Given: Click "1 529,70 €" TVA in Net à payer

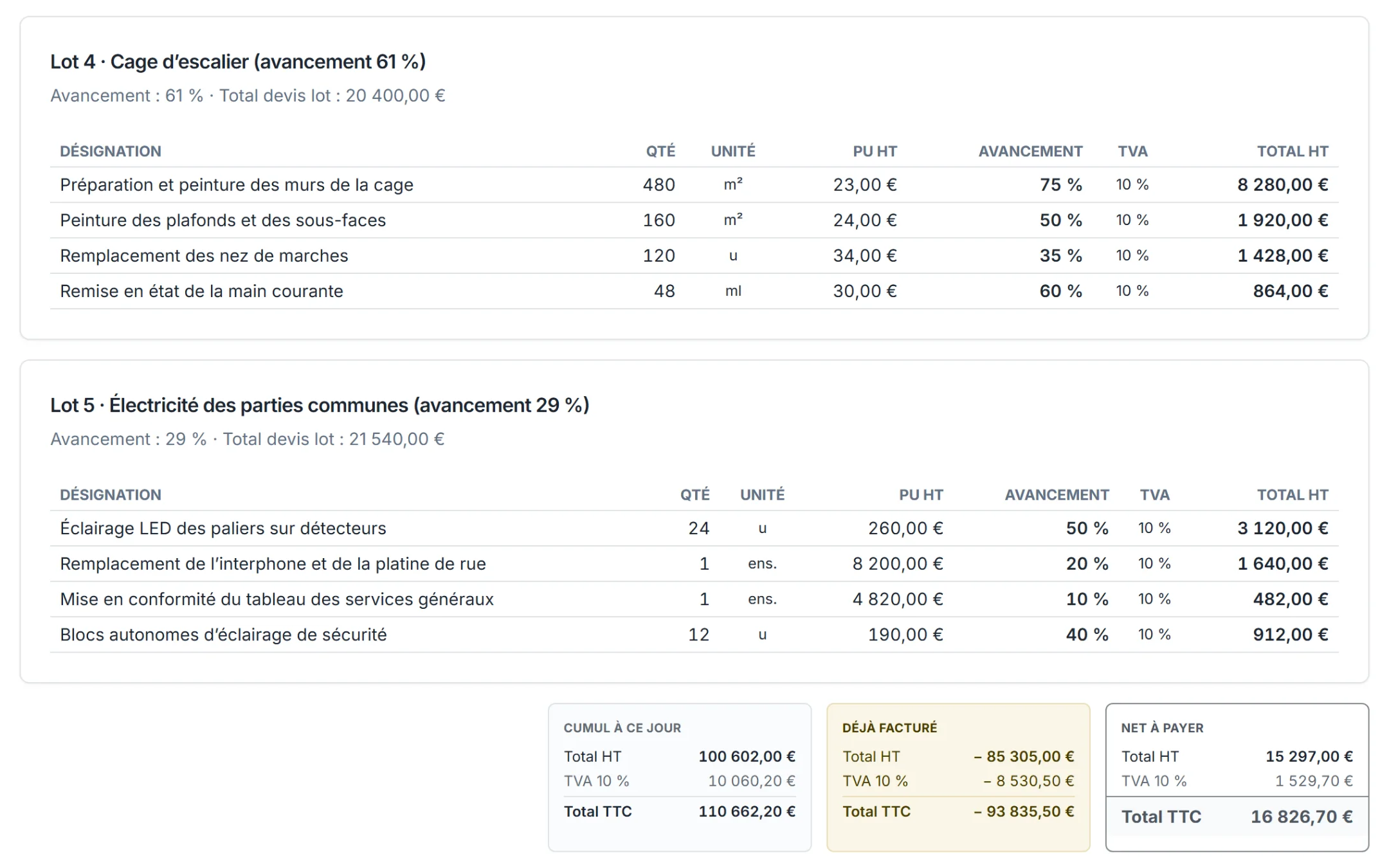Looking at the screenshot, I should (x=1314, y=781).
